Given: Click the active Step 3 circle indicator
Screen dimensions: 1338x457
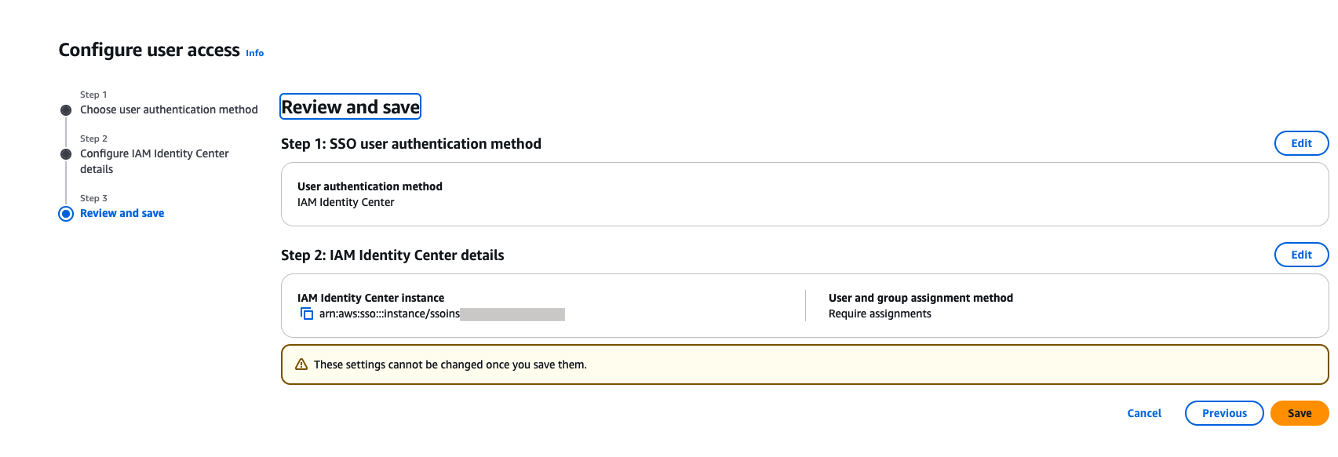Looking at the screenshot, I should point(66,213).
